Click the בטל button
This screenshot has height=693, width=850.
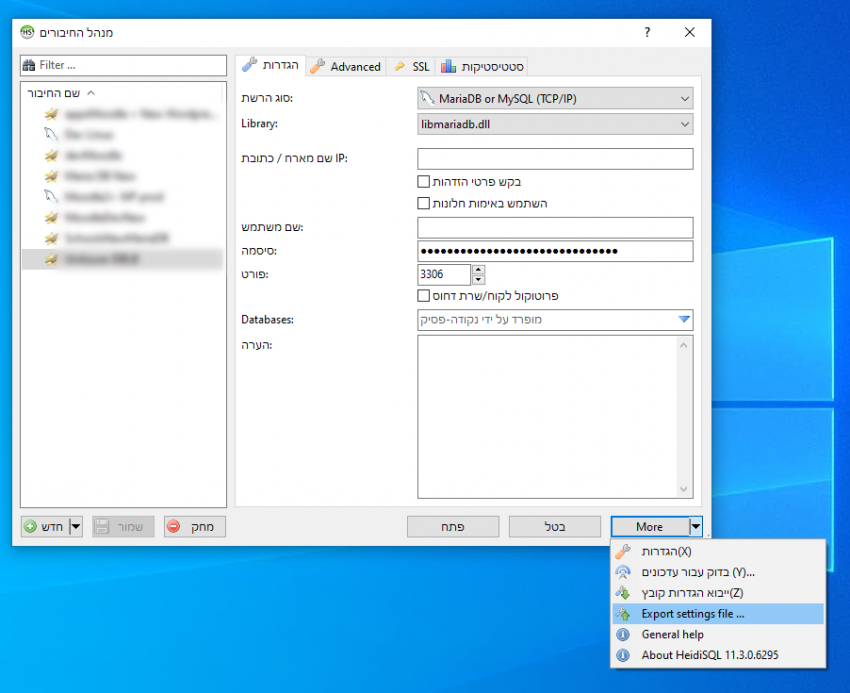coord(555,527)
